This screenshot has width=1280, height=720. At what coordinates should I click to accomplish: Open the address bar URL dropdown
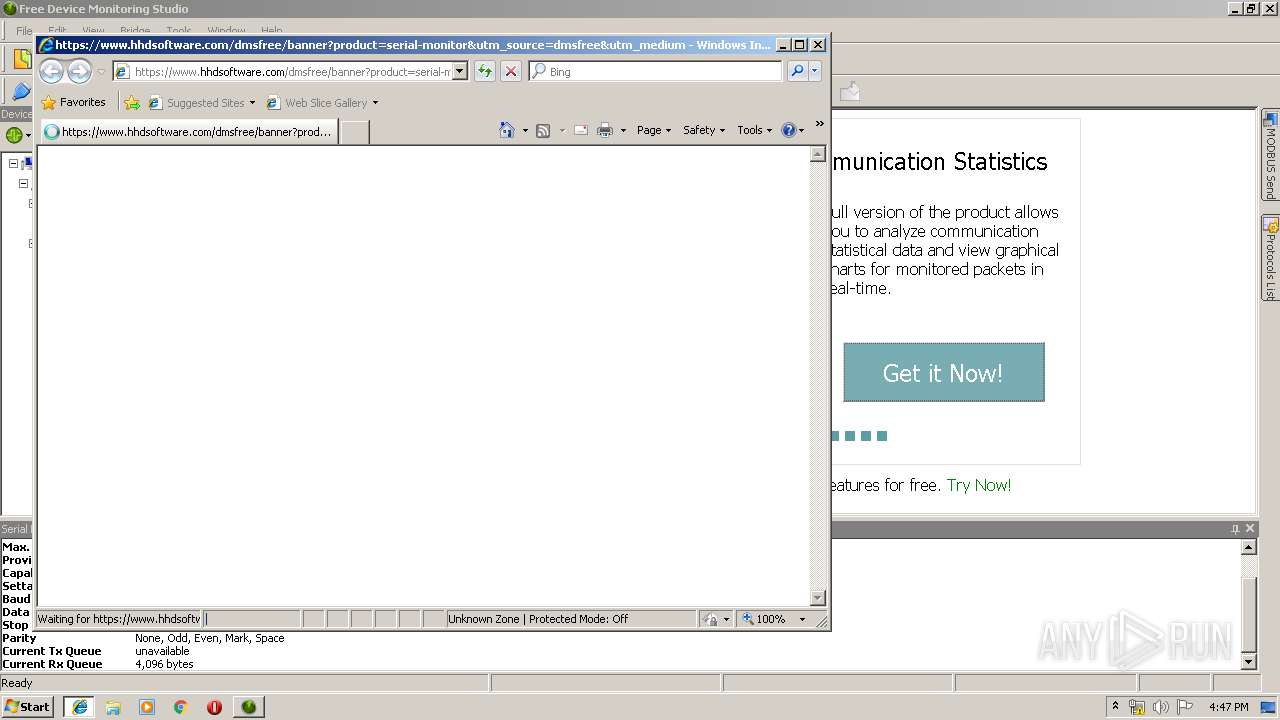(460, 71)
